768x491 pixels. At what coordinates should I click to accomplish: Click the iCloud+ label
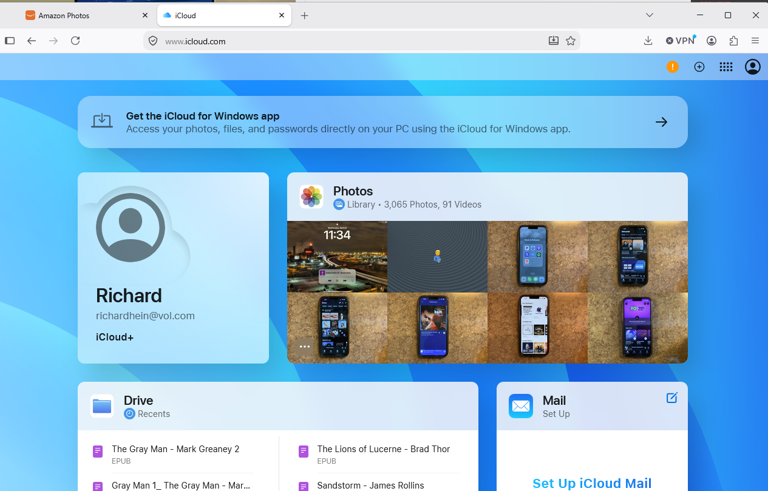115,337
